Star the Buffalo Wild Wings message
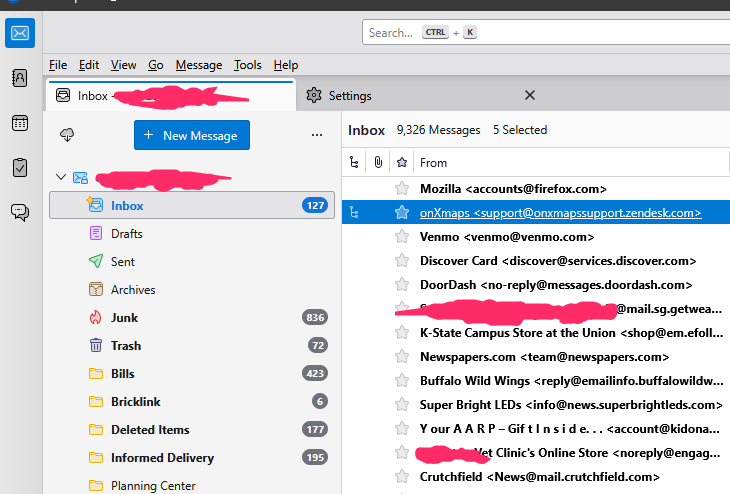Image resolution: width=730 pixels, height=494 pixels. pyautogui.click(x=402, y=380)
